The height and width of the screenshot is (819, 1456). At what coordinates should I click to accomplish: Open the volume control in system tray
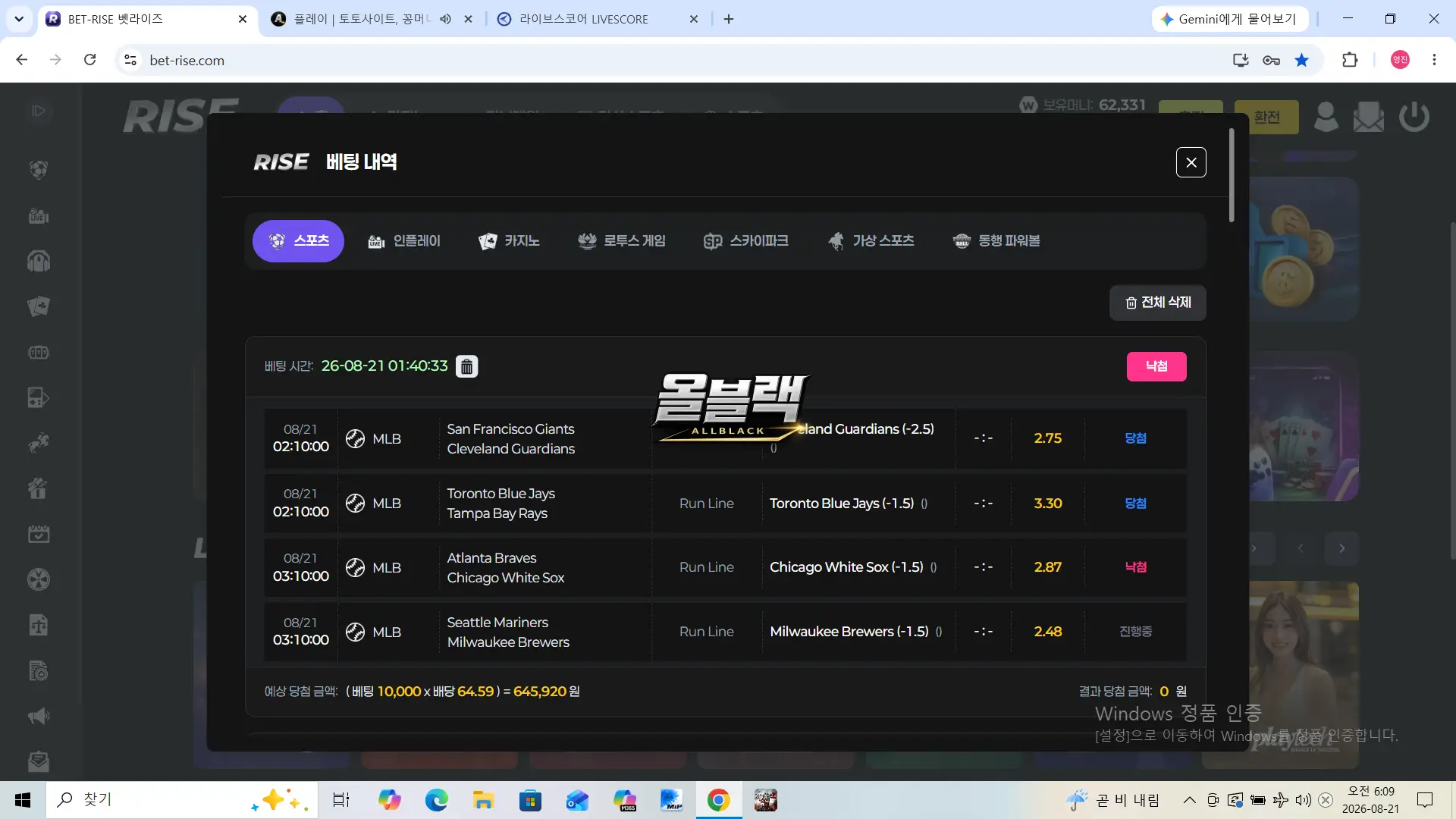[x=1304, y=800]
